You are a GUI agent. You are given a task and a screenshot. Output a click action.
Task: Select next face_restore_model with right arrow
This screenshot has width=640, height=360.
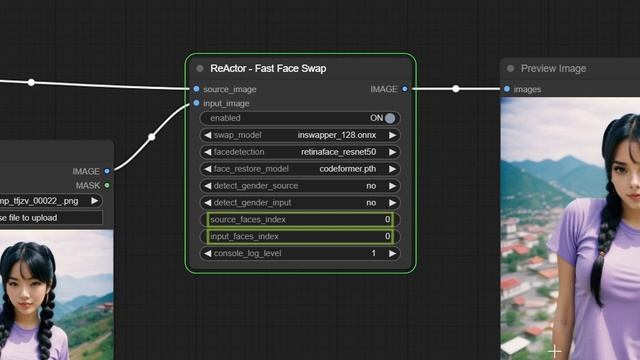pos(392,169)
